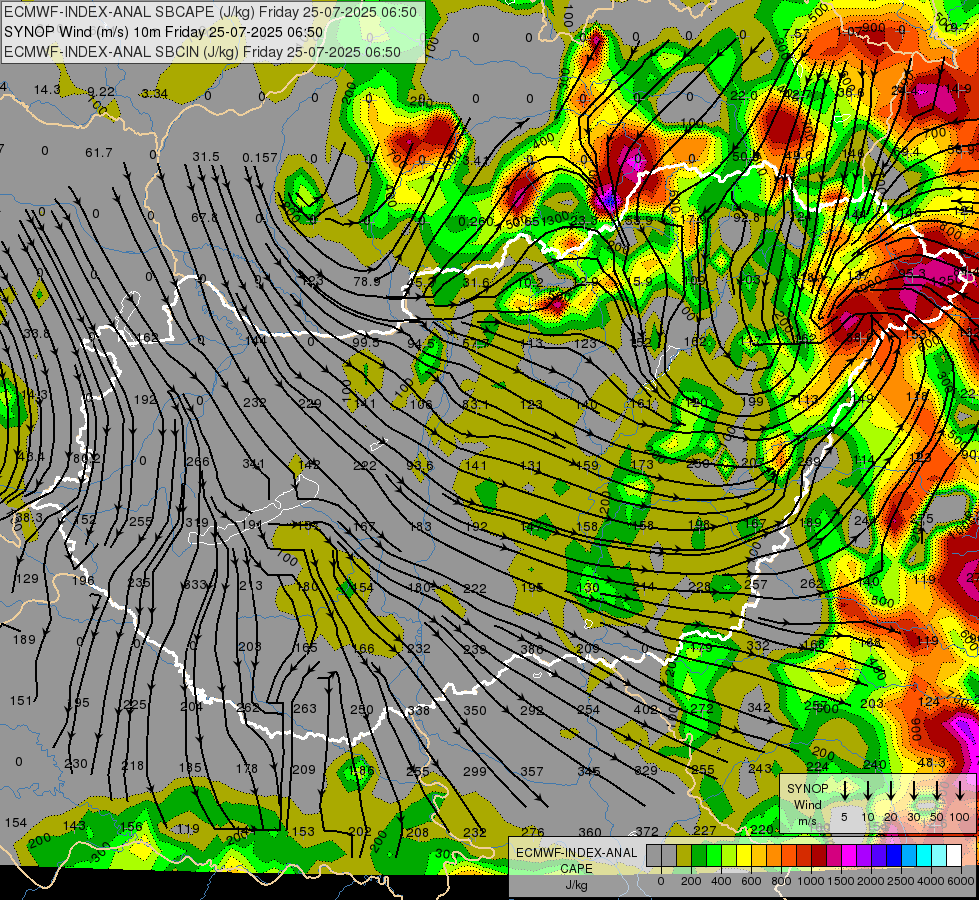Click the 30 m/s wind arrow in legend
The height and width of the screenshot is (900, 979).
pos(914,791)
